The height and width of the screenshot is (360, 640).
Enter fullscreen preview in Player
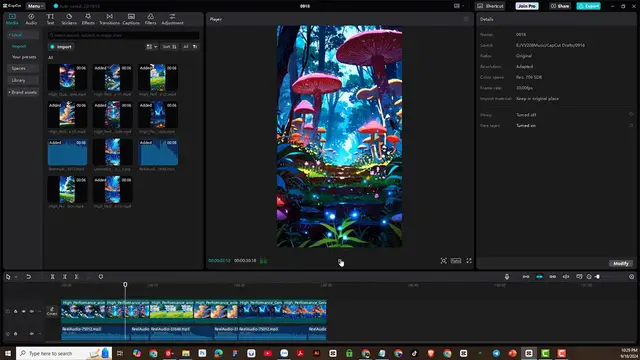[x=469, y=261]
